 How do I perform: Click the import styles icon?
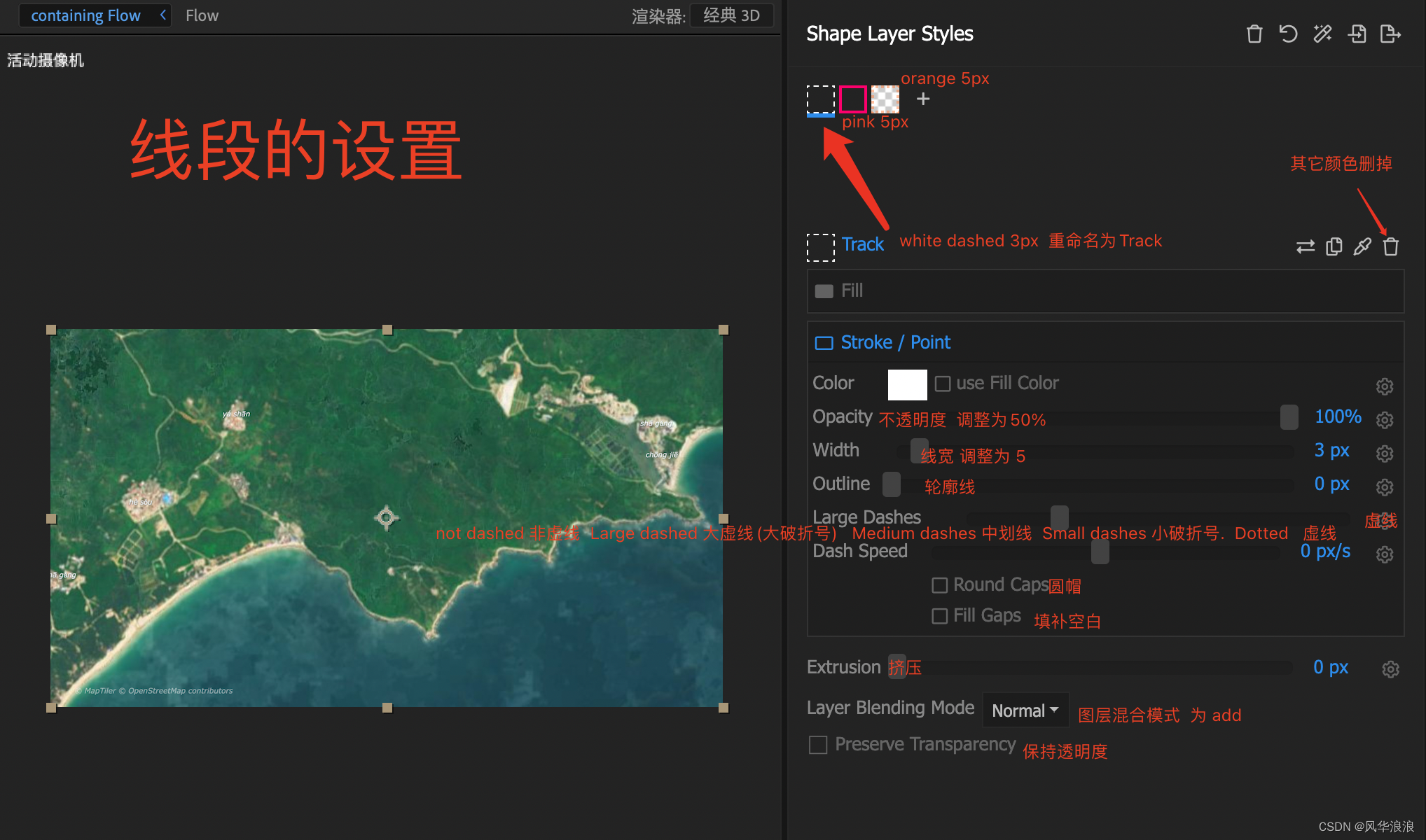click(x=1357, y=34)
